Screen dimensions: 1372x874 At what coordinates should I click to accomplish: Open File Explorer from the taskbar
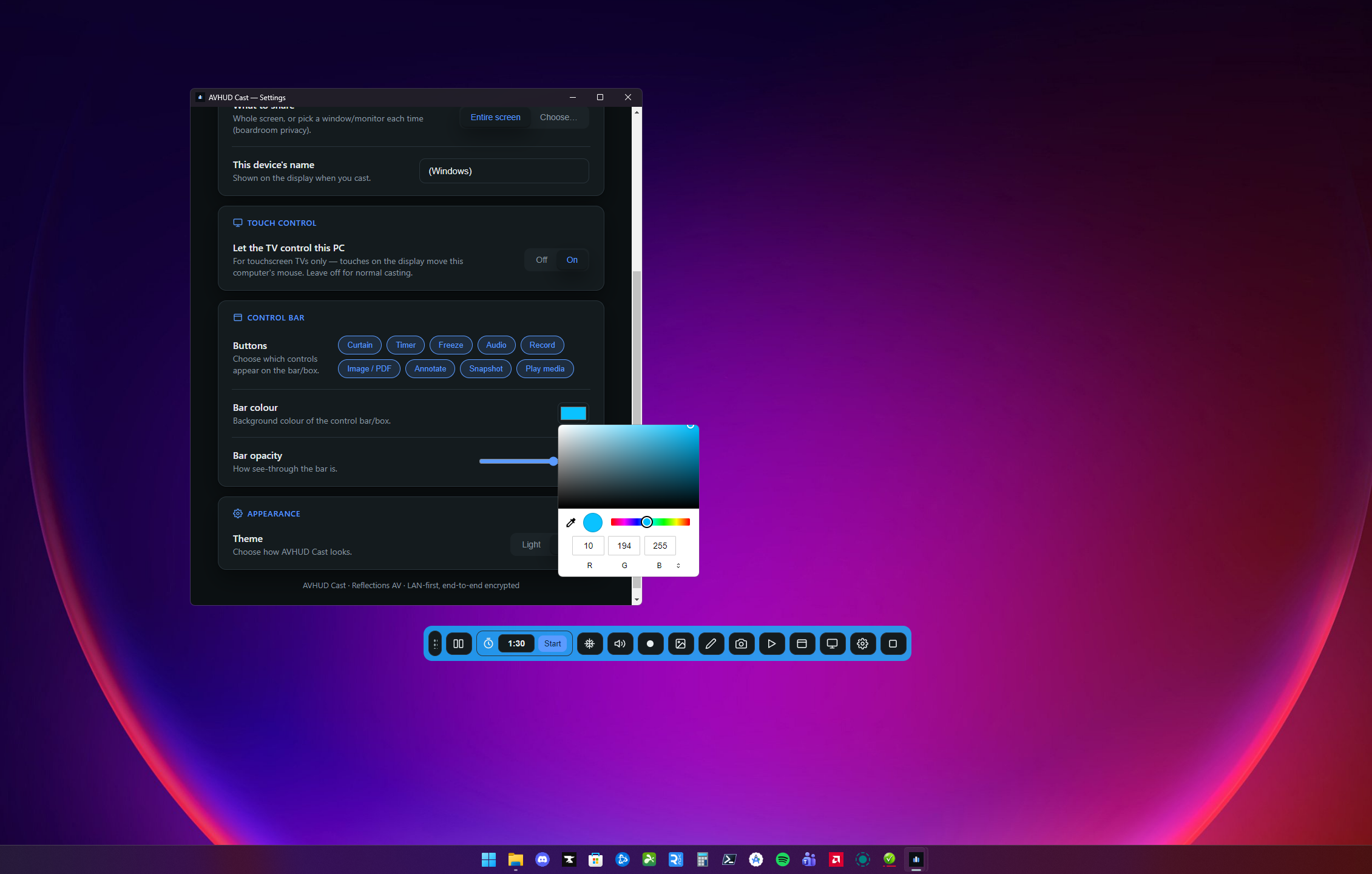point(515,859)
